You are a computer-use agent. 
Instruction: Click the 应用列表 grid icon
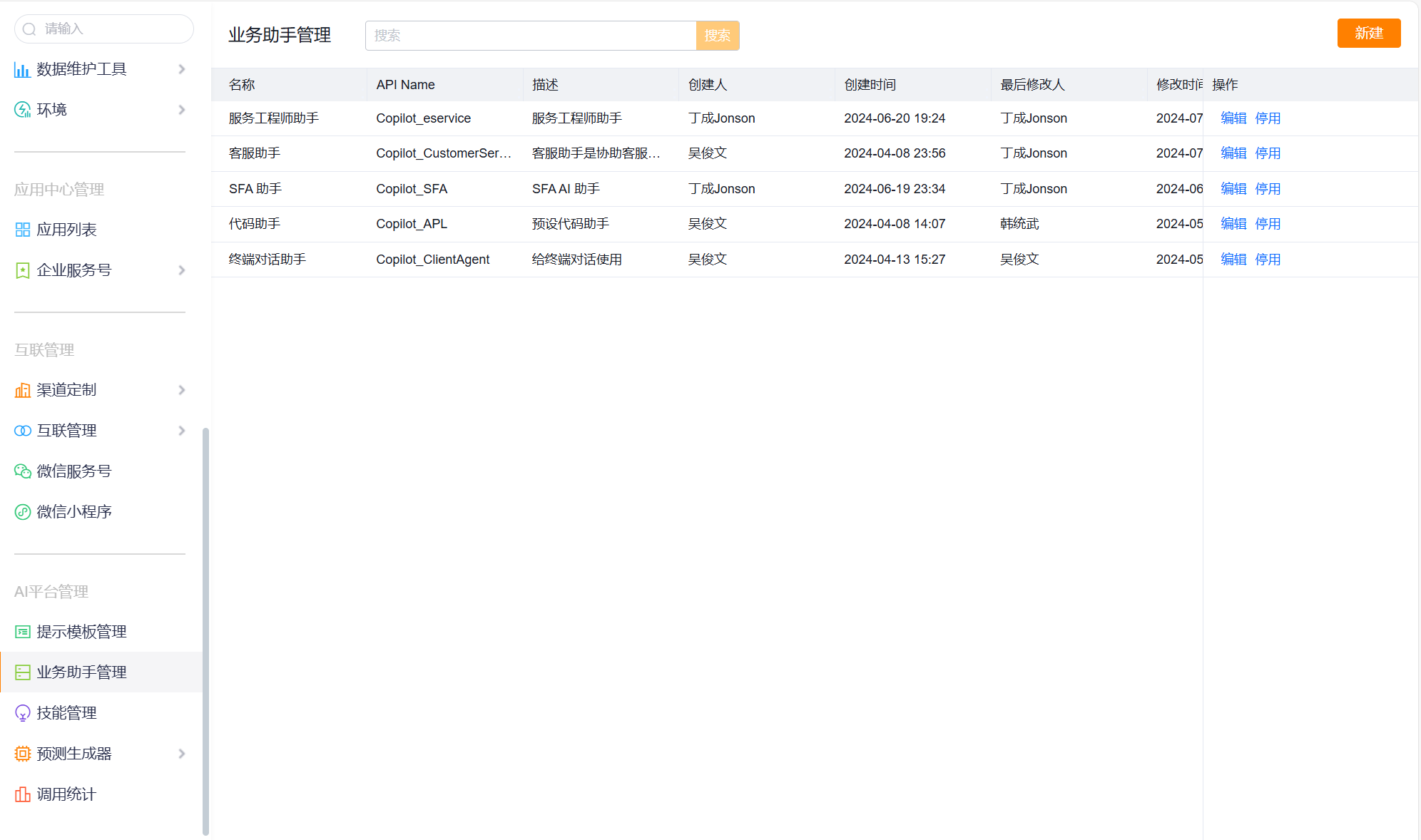[22, 230]
